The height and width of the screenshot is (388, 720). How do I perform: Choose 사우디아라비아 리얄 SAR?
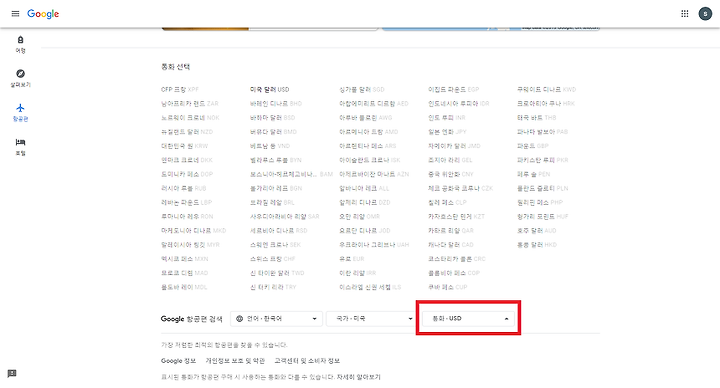tap(284, 217)
